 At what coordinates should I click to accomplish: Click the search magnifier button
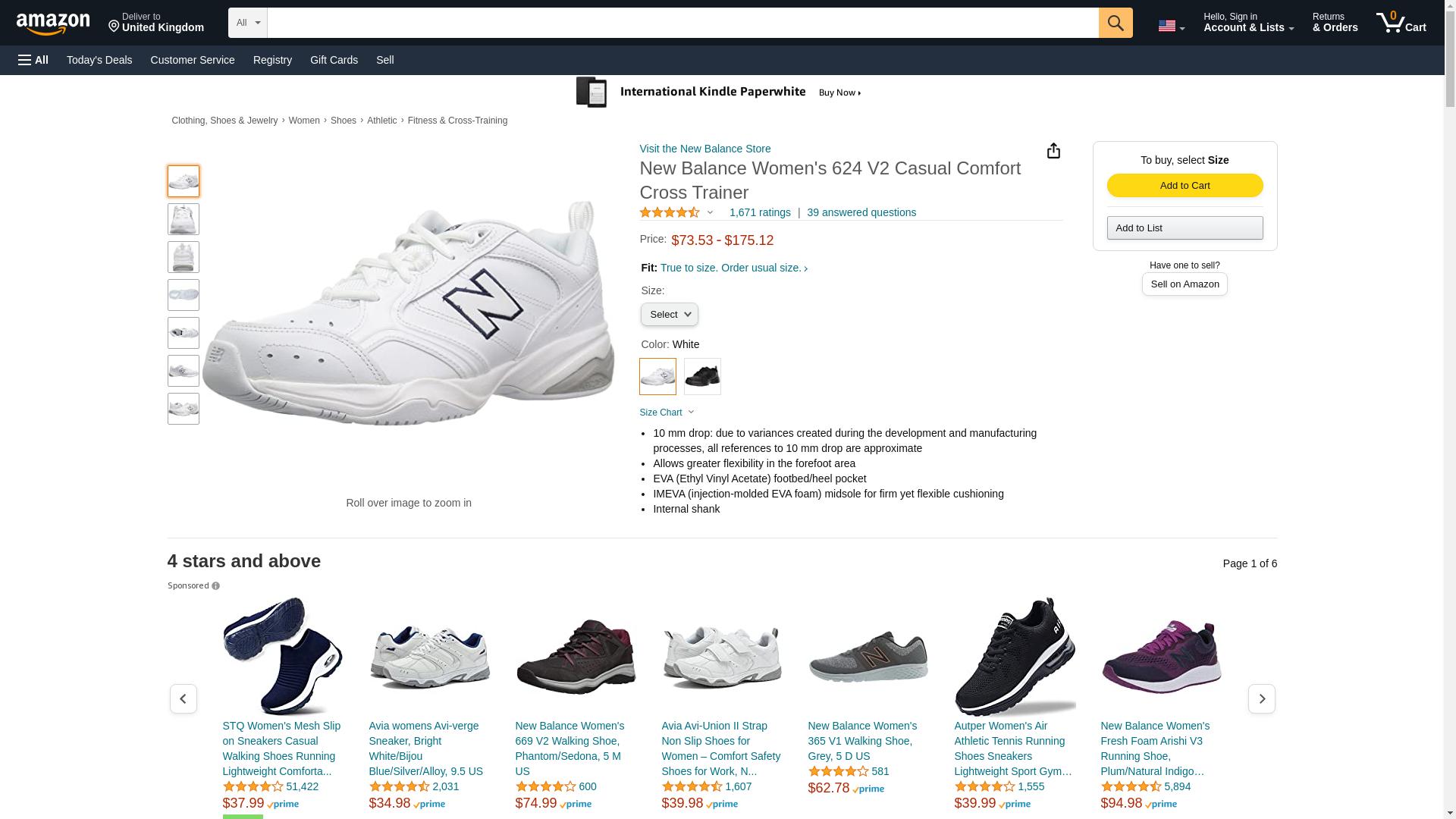1115,23
